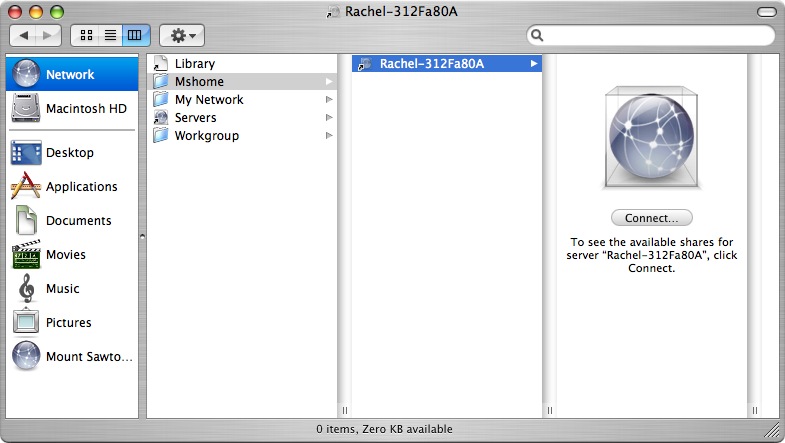Viewport: 785px width, 443px height.
Task: Expand Rachel-312Fa80A with its arrow
Action: (x=534, y=64)
